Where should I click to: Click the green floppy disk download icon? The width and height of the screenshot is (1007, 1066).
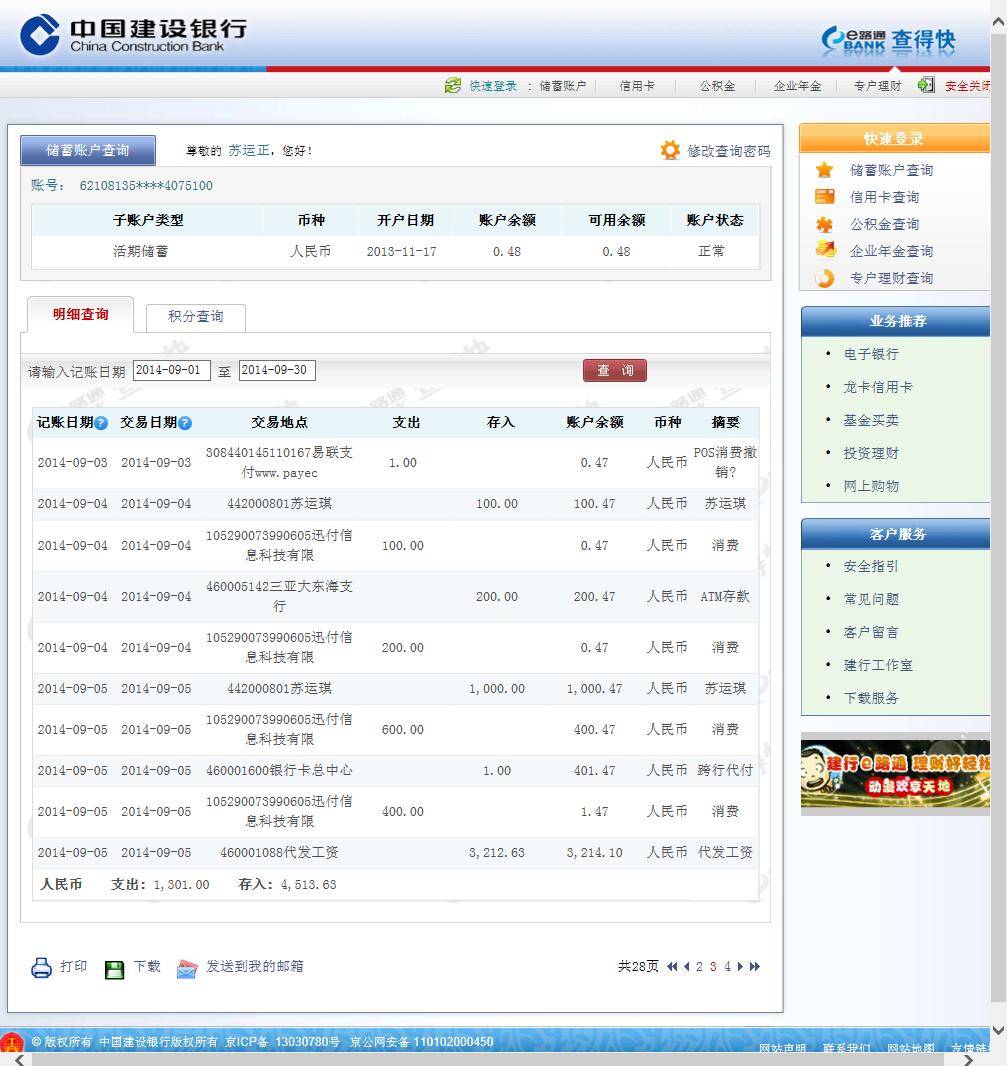tap(114, 969)
